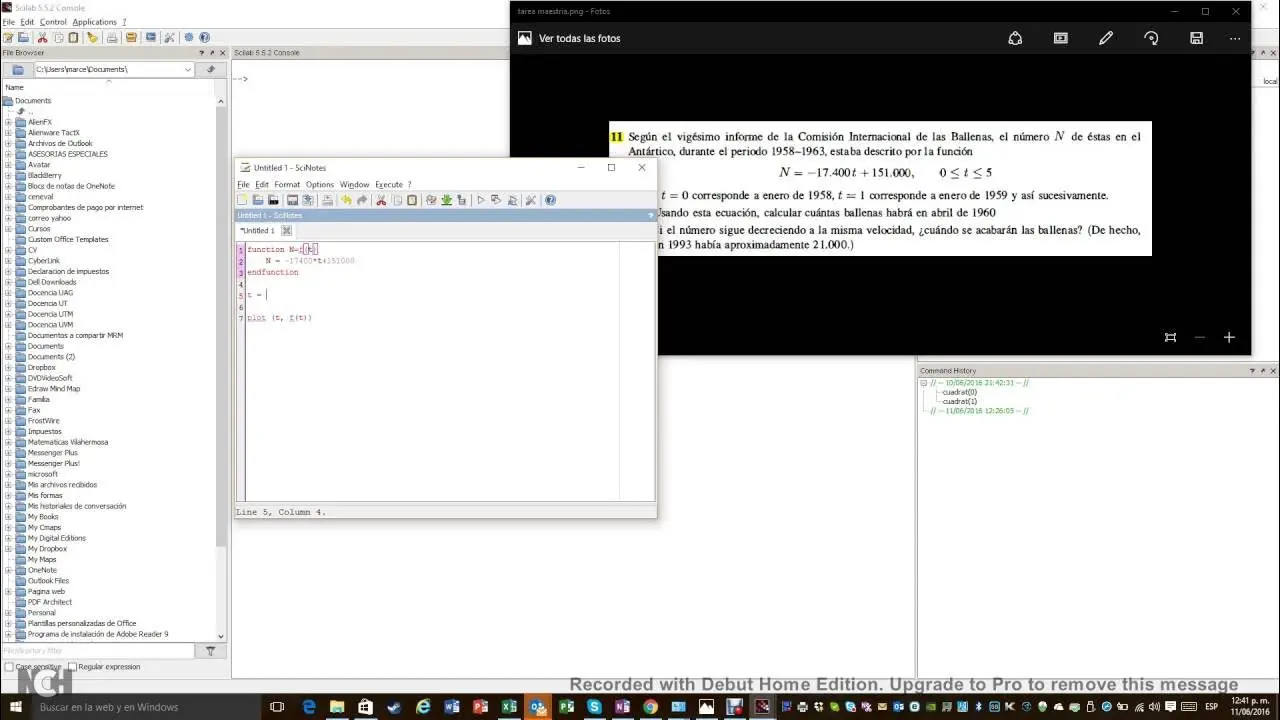The width and height of the screenshot is (1280, 720).
Task: Select the Save icon in SciNotes toolbar
Action: (x=274, y=199)
